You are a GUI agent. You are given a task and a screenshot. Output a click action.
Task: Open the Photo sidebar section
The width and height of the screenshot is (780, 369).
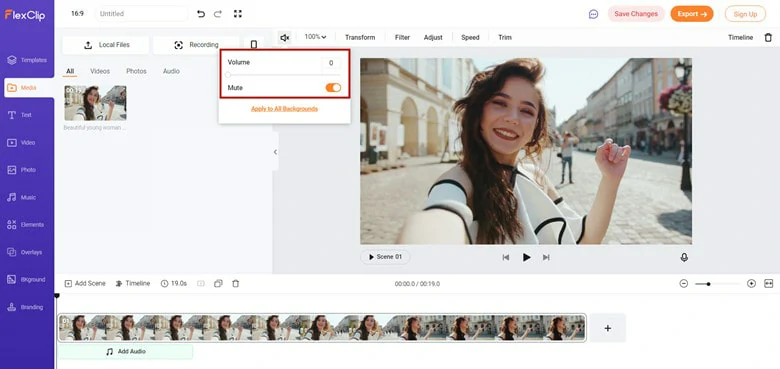[22, 170]
